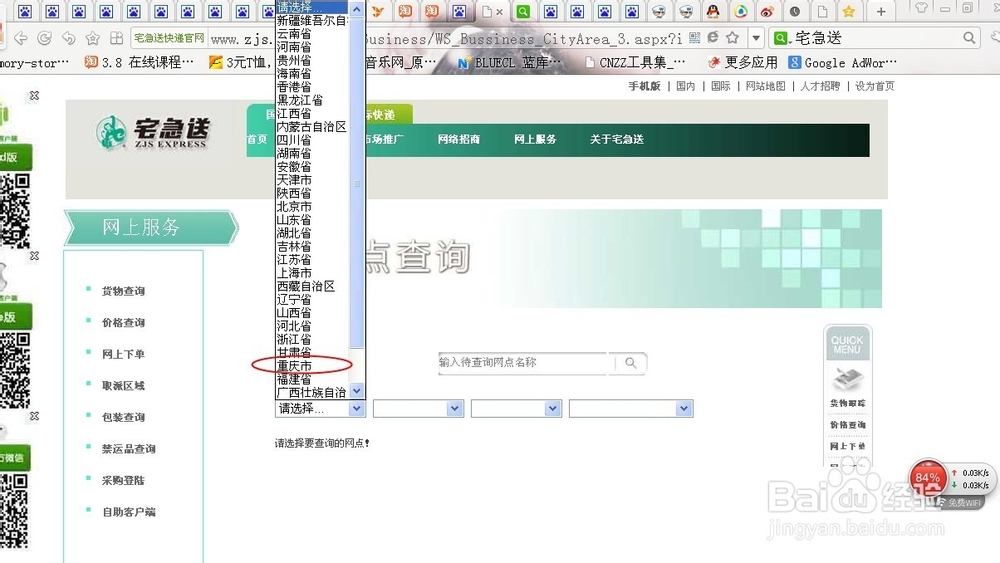Open the 关于宅急送 navigation menu

point(617,139)
